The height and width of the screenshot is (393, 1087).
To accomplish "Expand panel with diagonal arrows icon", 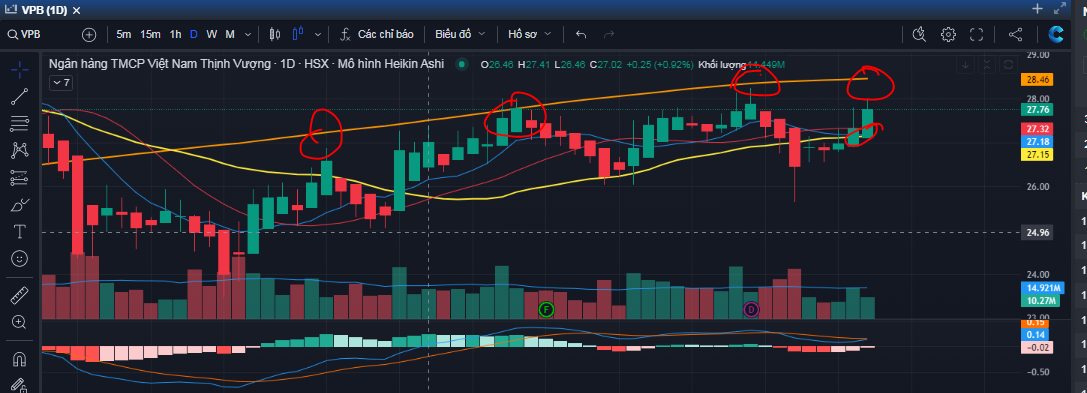I will pyautogui.click(x=1059, y=9).
